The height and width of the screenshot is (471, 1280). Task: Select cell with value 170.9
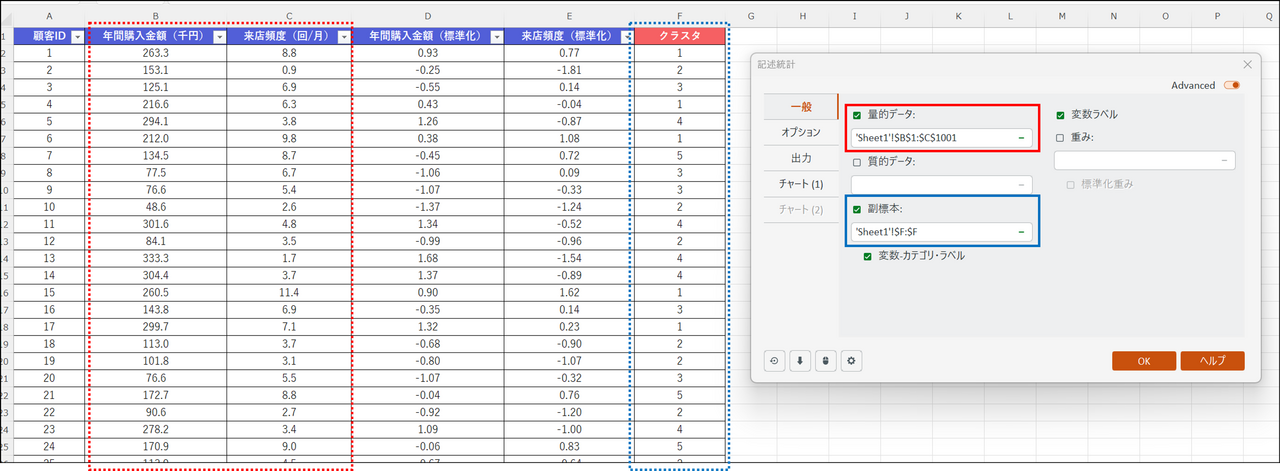156,446
